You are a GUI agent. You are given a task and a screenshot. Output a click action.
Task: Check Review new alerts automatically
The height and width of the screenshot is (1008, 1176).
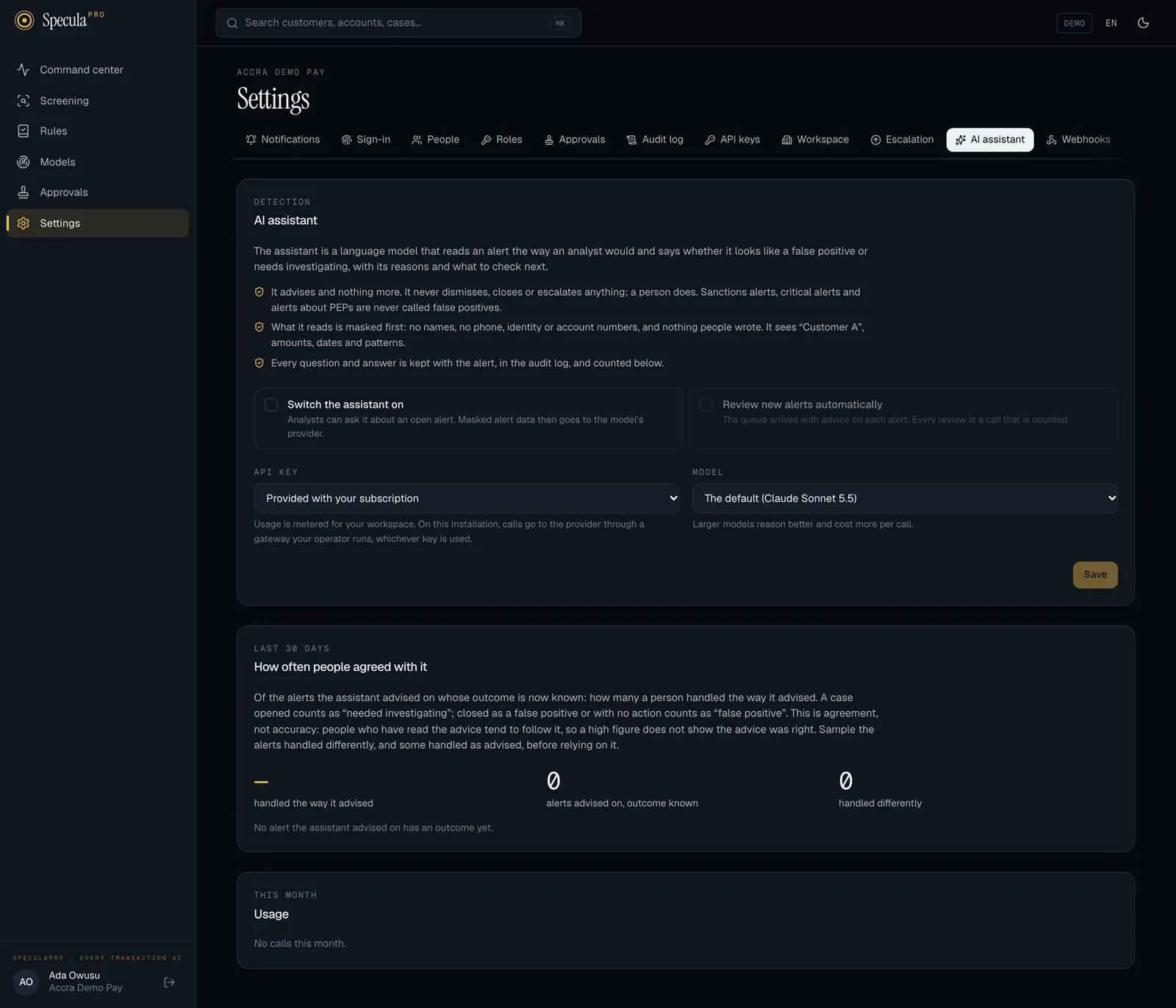[x=706, y=405]
